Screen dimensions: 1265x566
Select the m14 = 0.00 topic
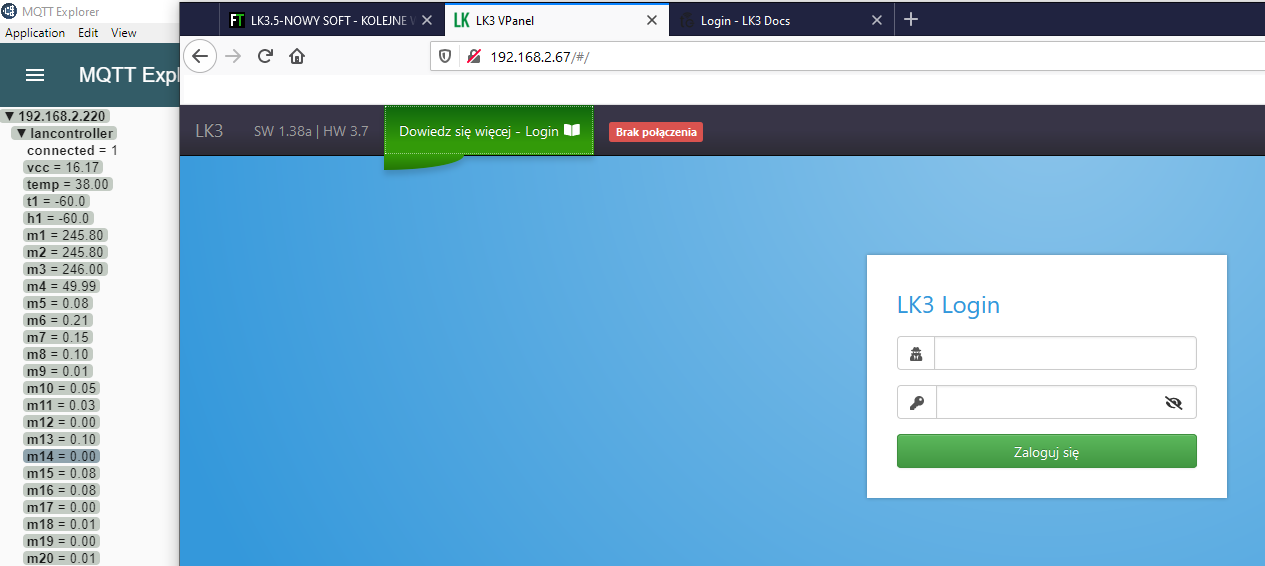(61, 456)
